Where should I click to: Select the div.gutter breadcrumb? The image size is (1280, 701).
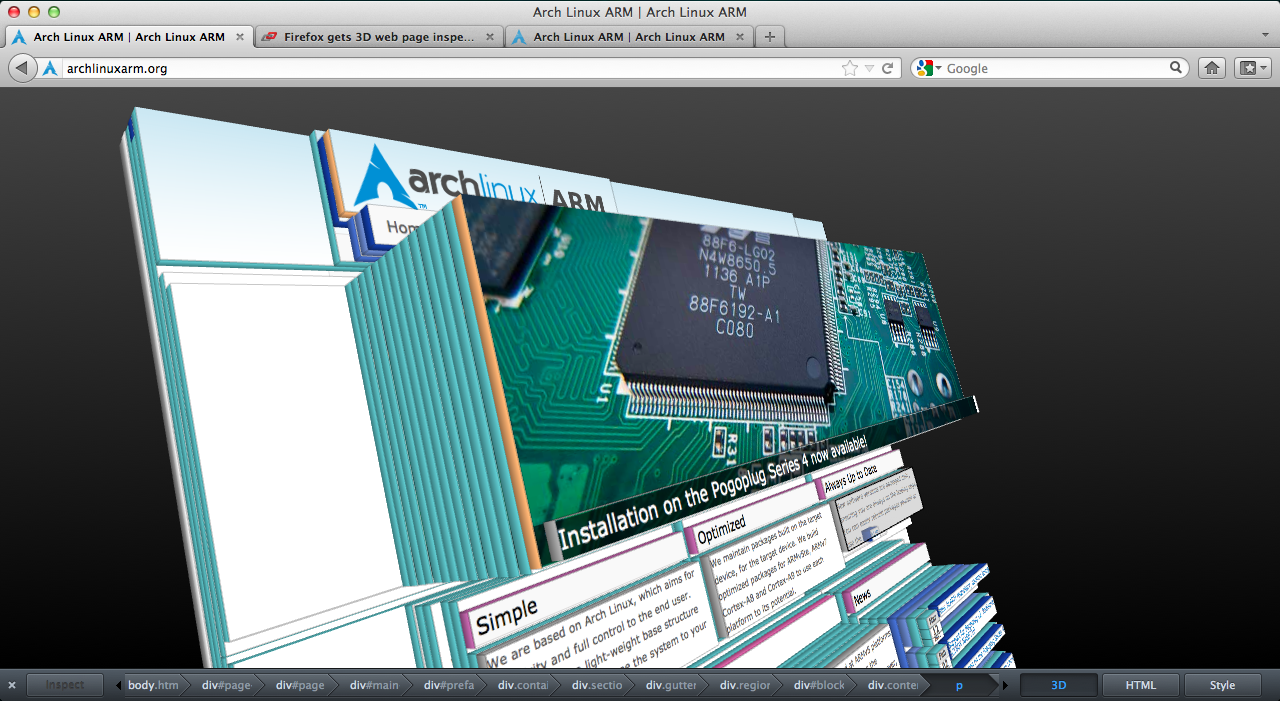pos(670,685)
